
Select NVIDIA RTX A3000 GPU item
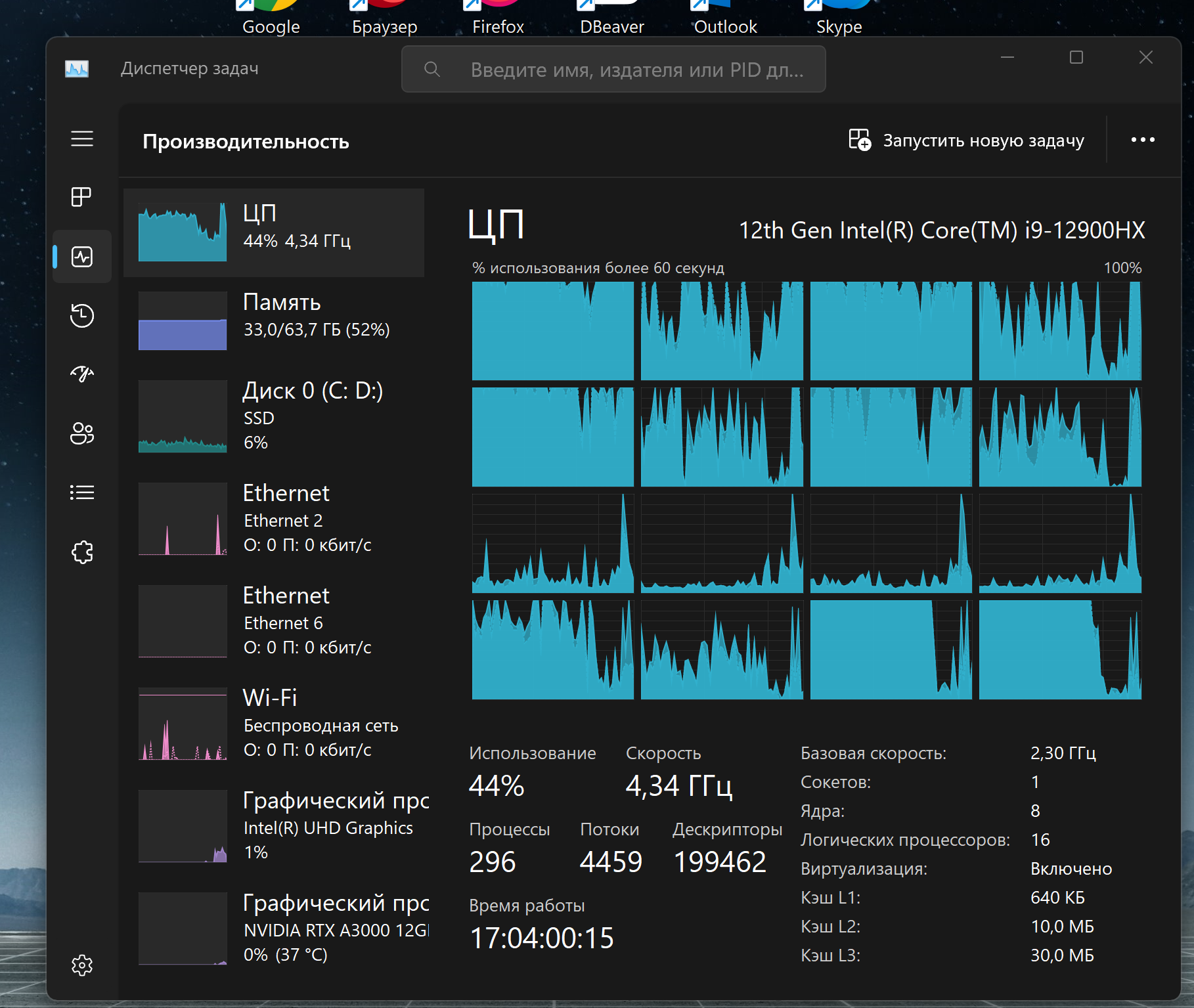pyautogui.click(x=274, y=929)
